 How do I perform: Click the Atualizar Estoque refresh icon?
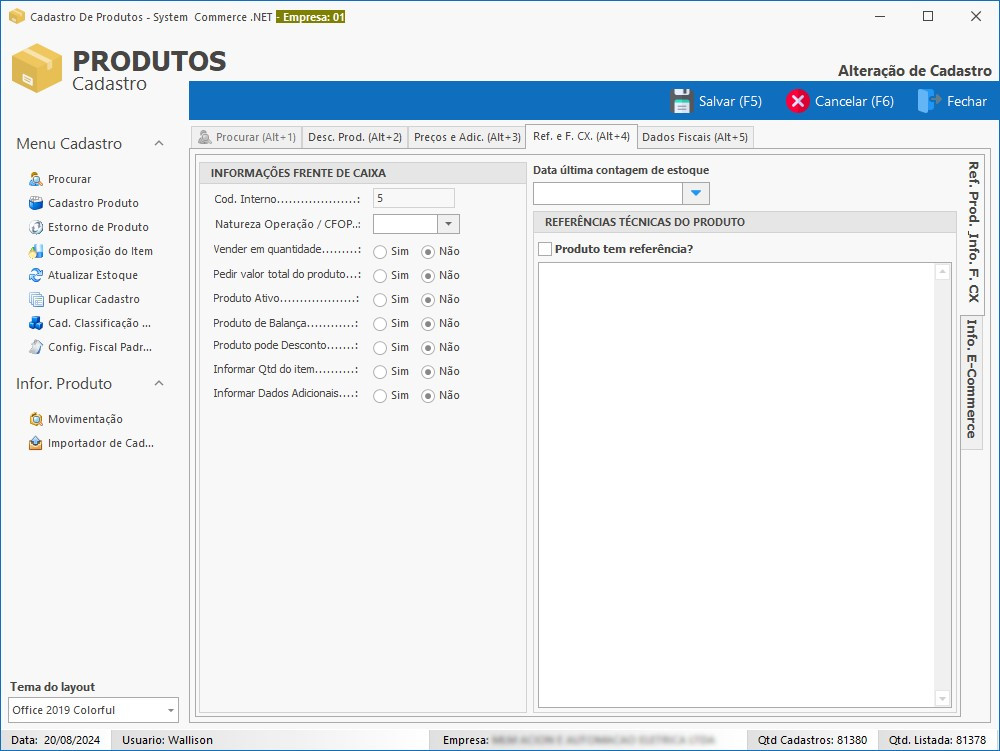36,275
